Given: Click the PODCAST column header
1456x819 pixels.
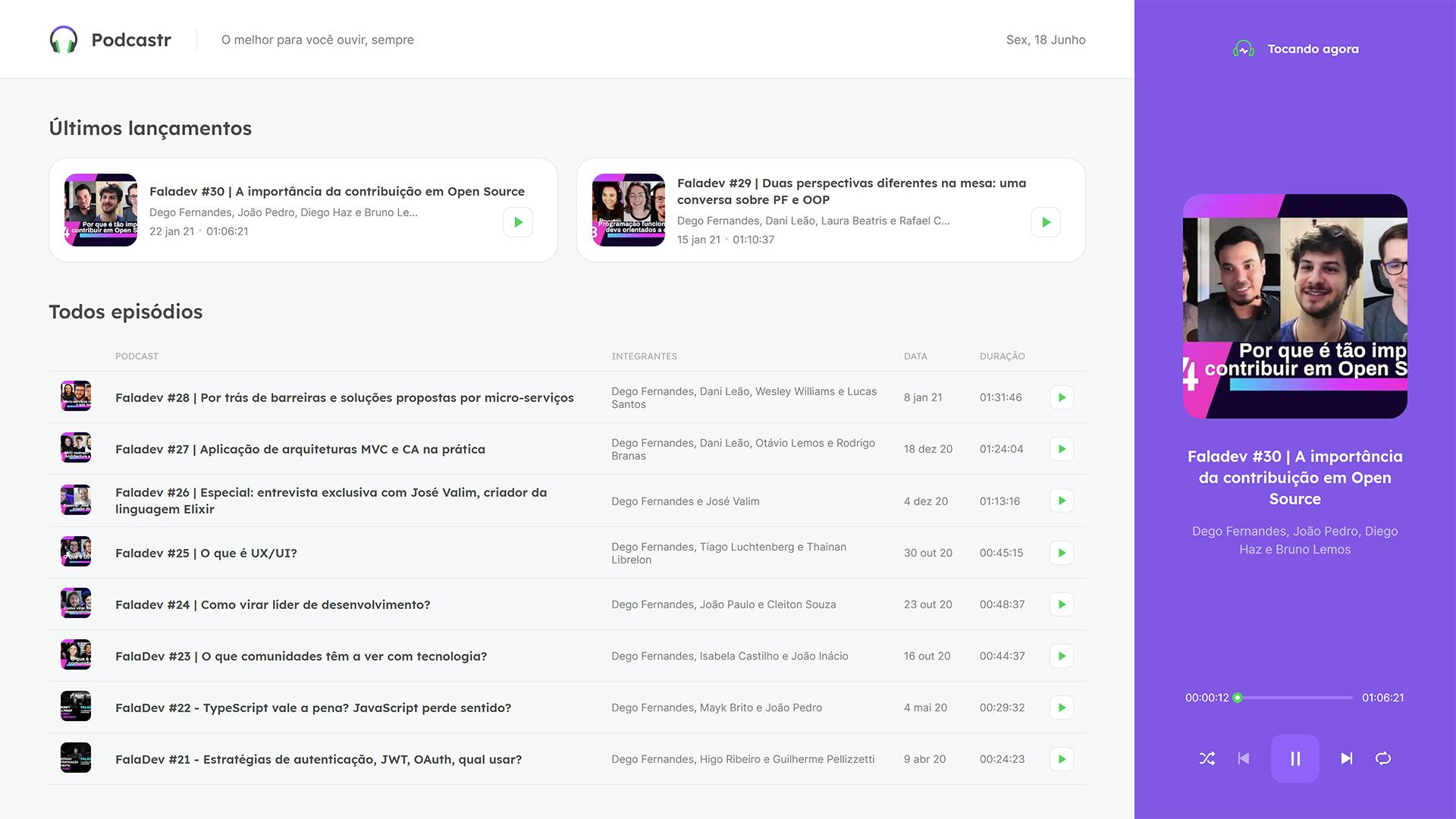Looking at the screenshot, I should point(136,356).
